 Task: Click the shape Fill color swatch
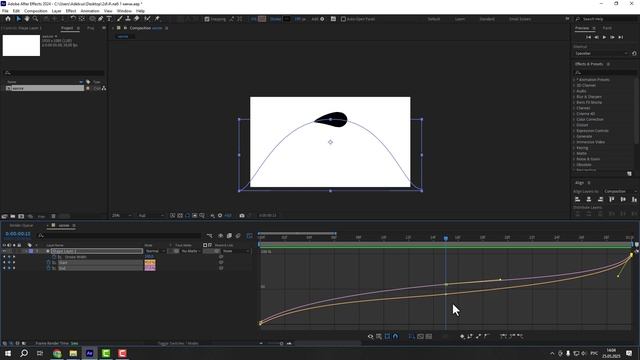[x=262, y=19]
